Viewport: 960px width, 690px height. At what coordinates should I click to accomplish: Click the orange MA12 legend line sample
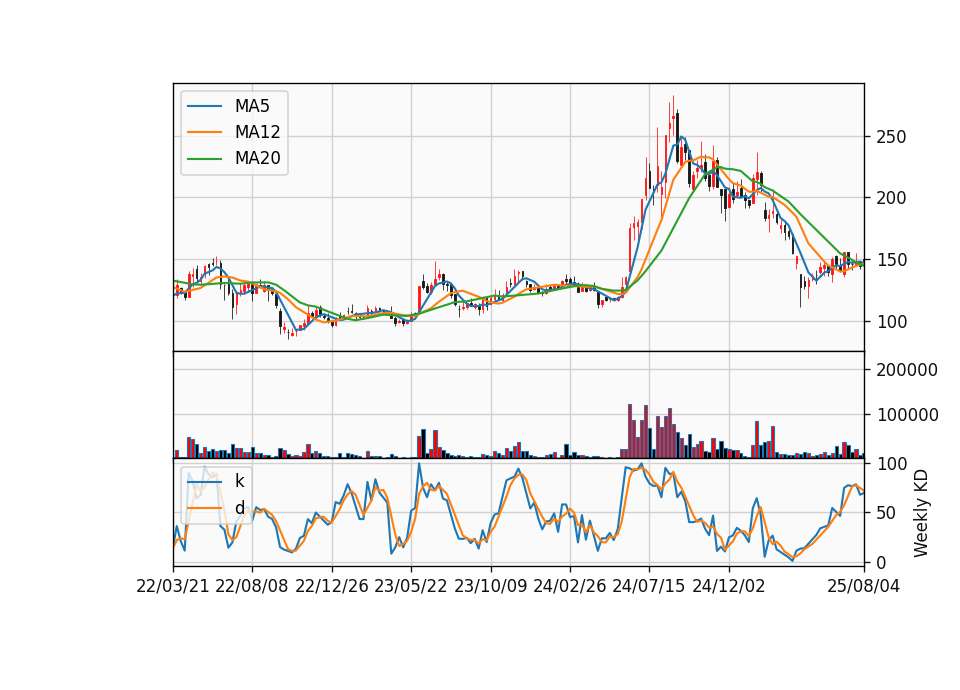point(204,132)
